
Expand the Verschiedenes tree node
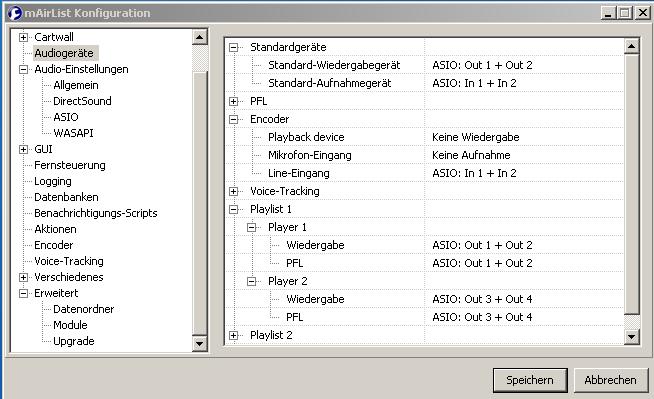[23, 277]
